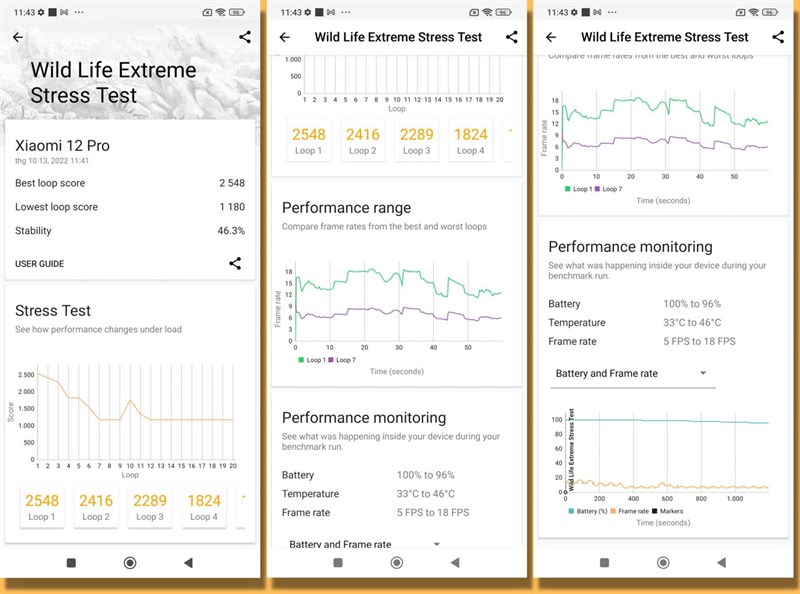The height and width of the screenshot is (594, 800).
Task: Tap back triangle on right phone navbar
Action: pyautogui.click(x=721, y=563)
